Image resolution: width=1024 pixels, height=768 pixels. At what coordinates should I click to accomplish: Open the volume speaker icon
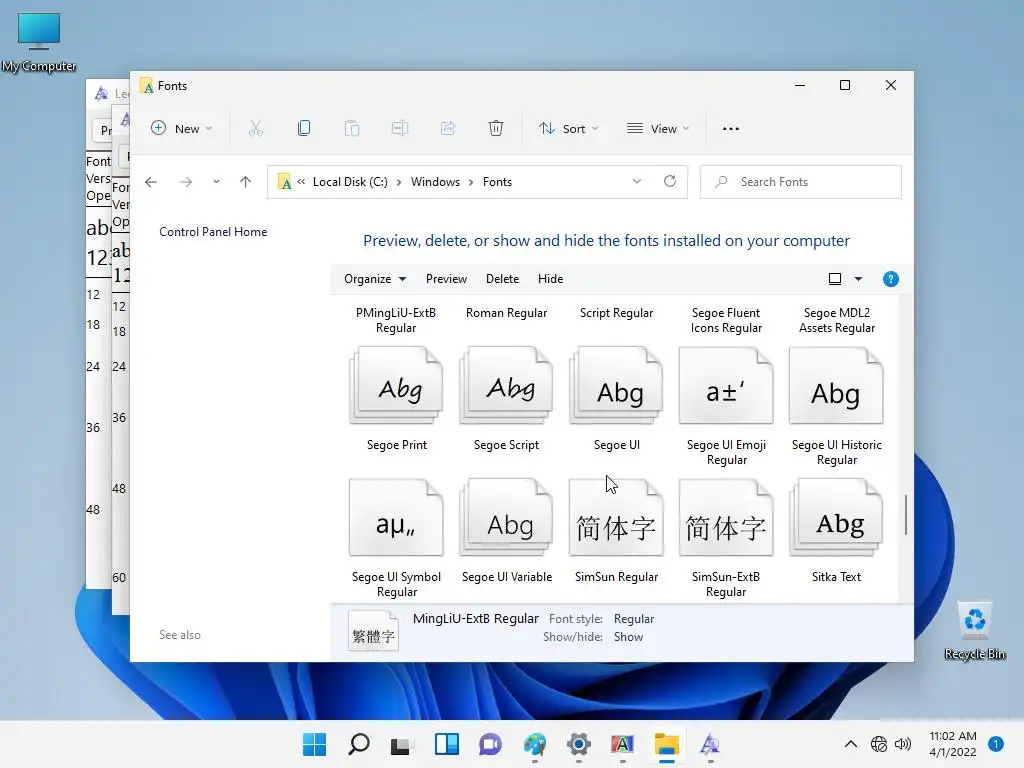point(903,744)
